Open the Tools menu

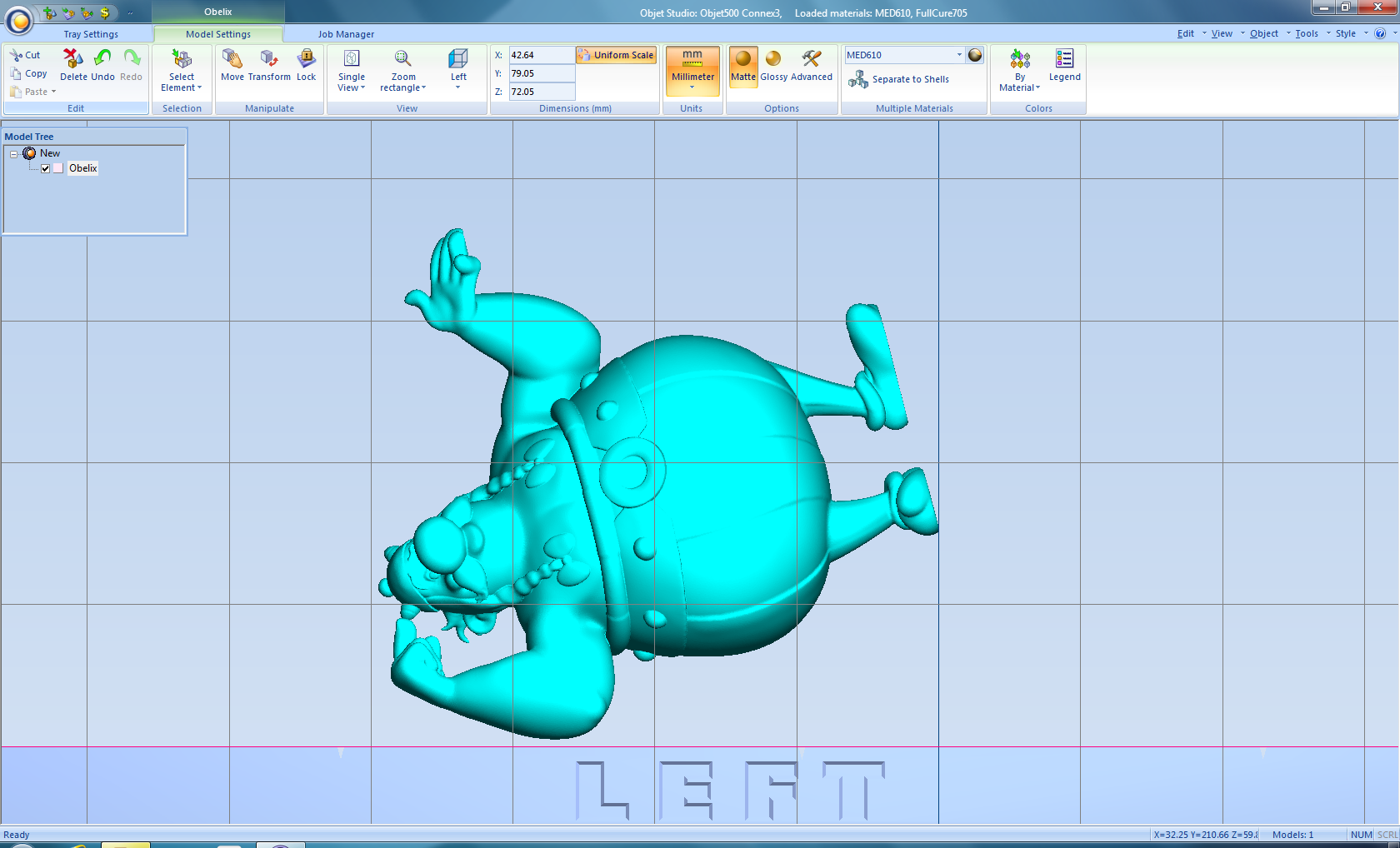[x=1306, y=33]
